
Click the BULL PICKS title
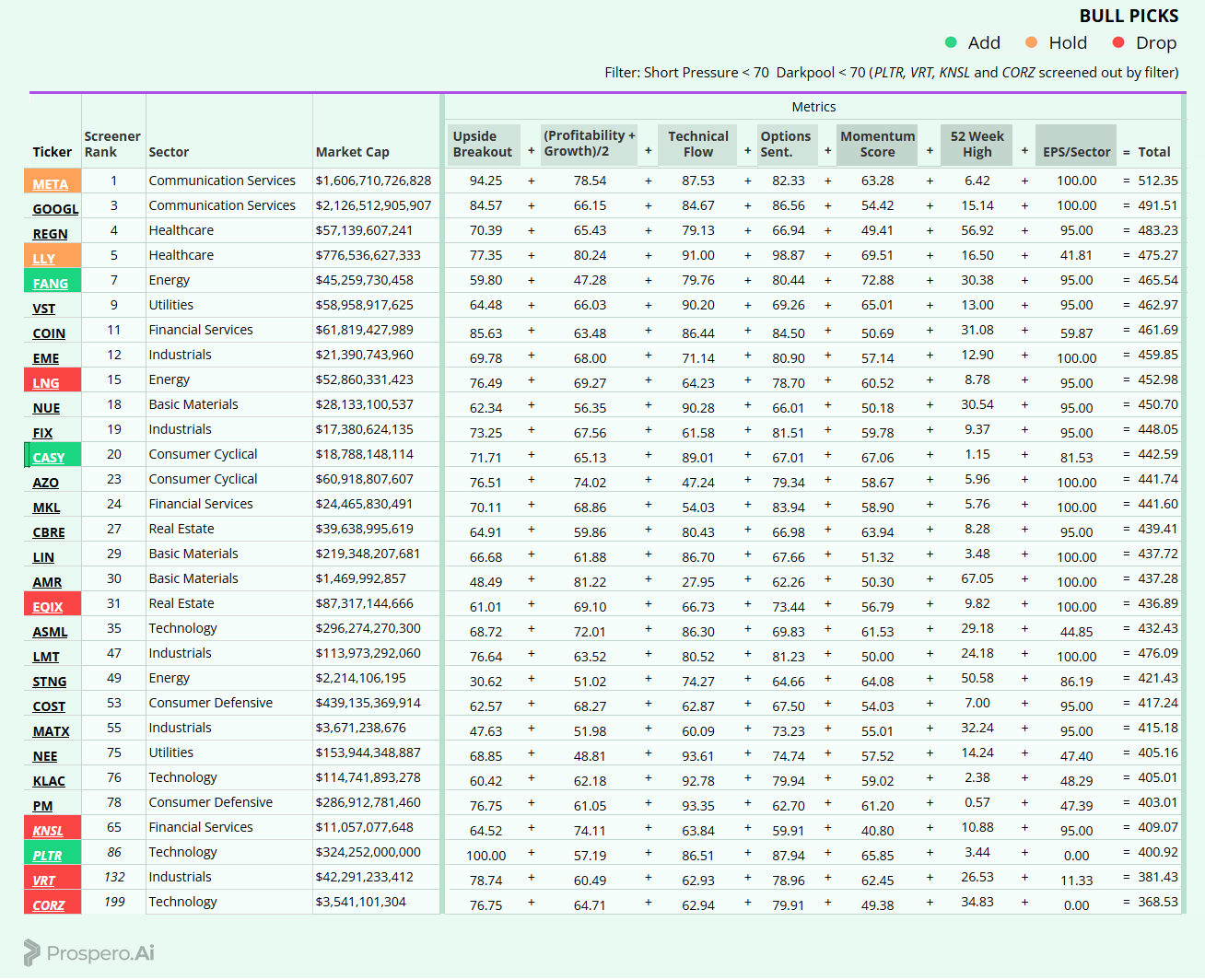tap(1129, 16)
